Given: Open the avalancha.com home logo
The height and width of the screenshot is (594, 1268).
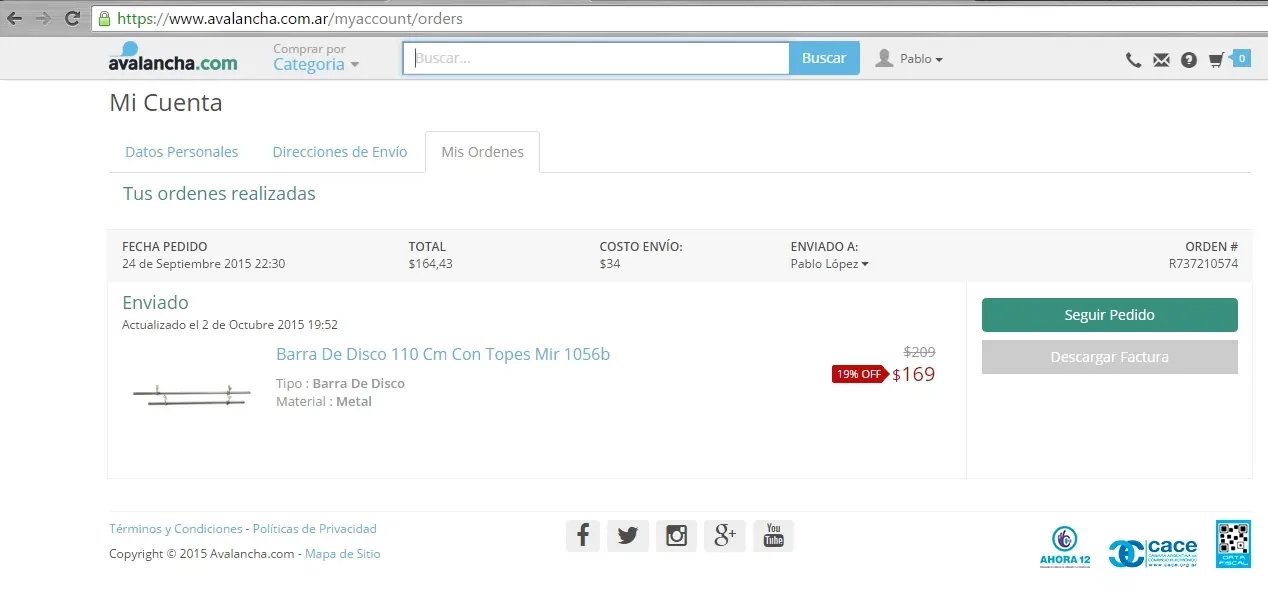Looking at the screenshot, I should click(173, 57).
